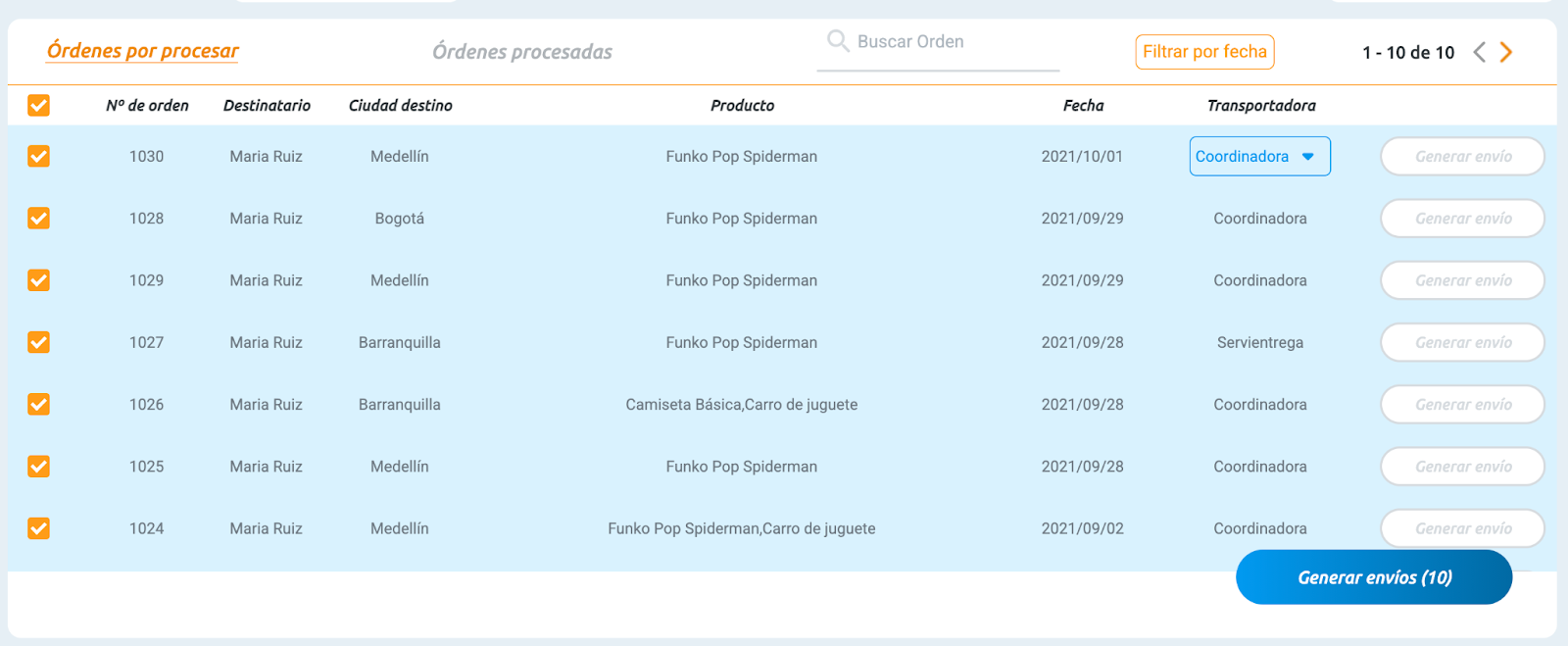The height and width of the screenshot is (646, 1568).
Task: Click the search magnifier icon
Action: click(x=838, y=41)
